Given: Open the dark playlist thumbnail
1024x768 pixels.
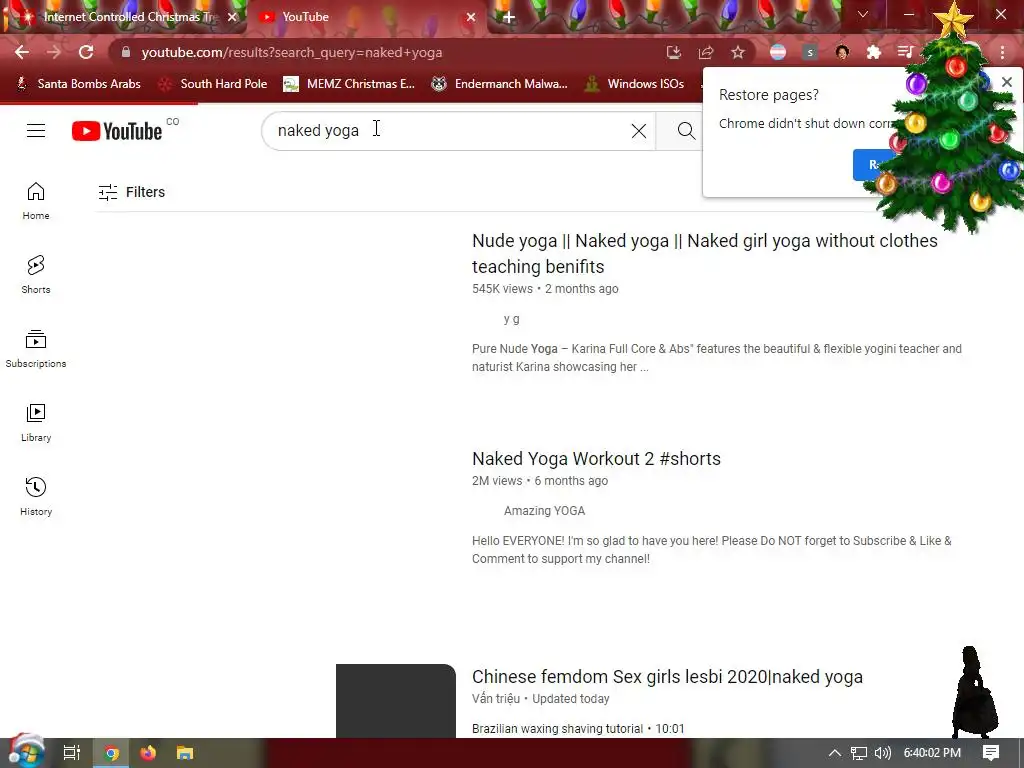Looking at the screenshot, I should [396, 701].
